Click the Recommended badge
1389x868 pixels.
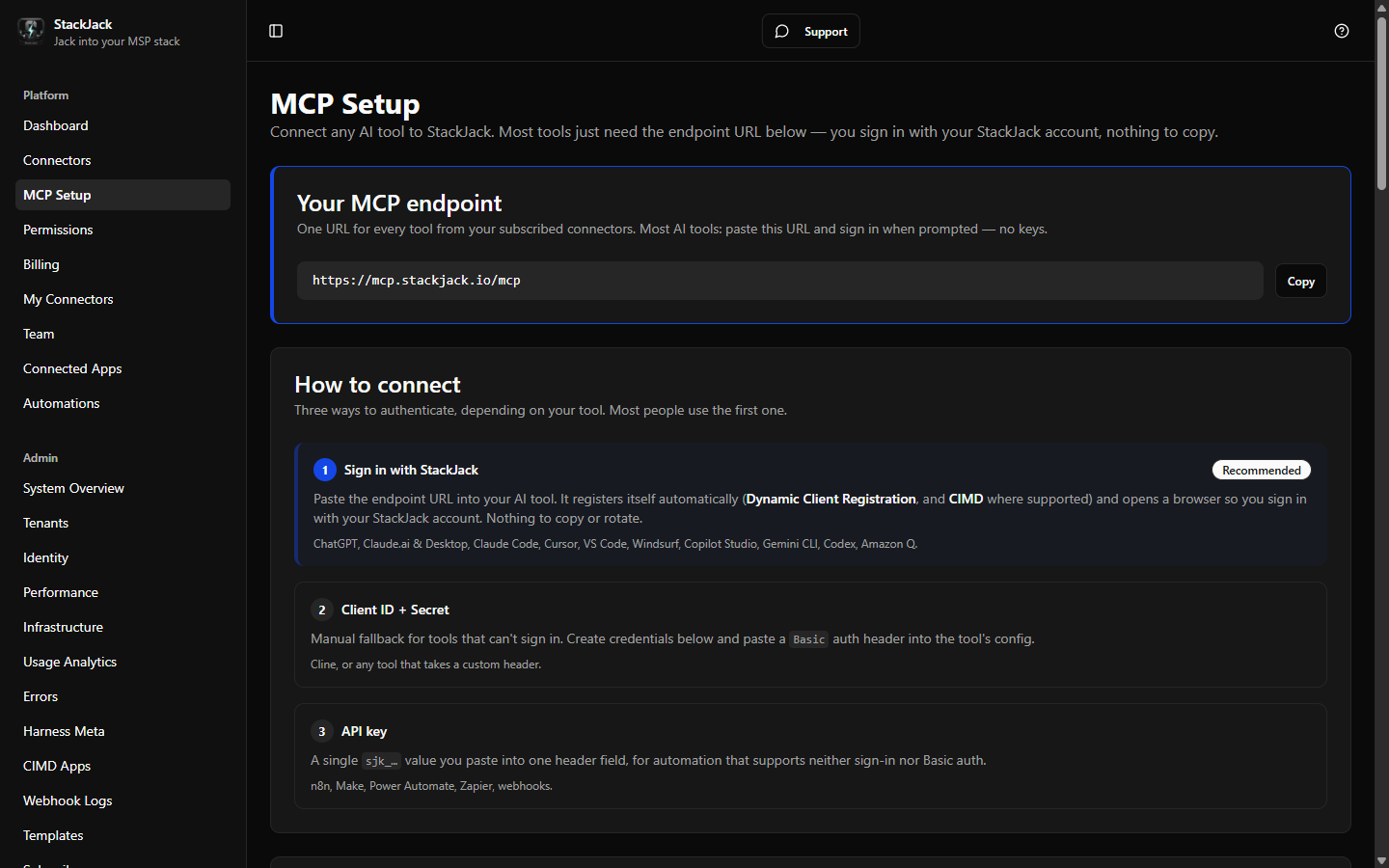(1261, 470)
